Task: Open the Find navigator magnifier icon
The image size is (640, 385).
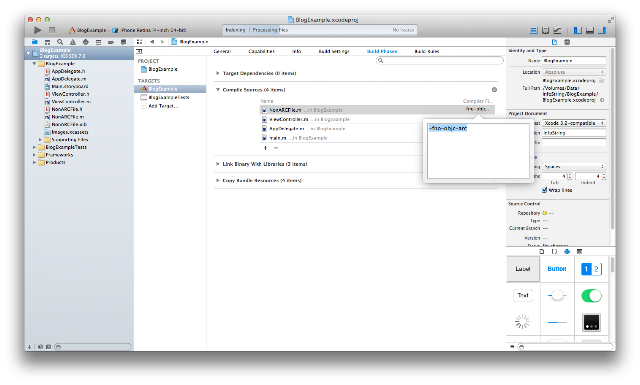Action: (60, 42)
